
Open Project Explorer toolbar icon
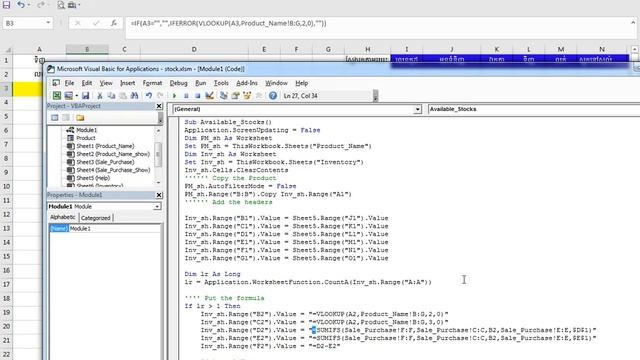(x=224, y=96)
